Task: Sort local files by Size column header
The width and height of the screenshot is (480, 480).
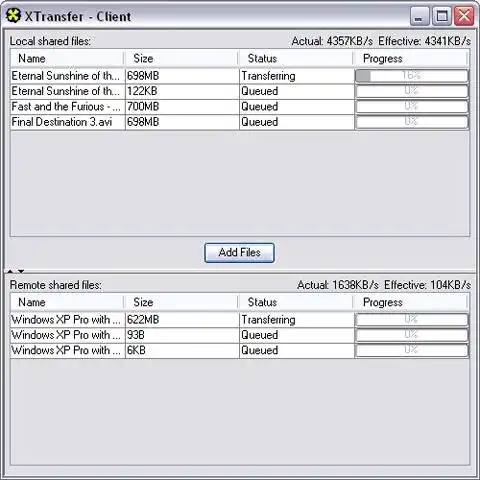Action: coord(181,58)
